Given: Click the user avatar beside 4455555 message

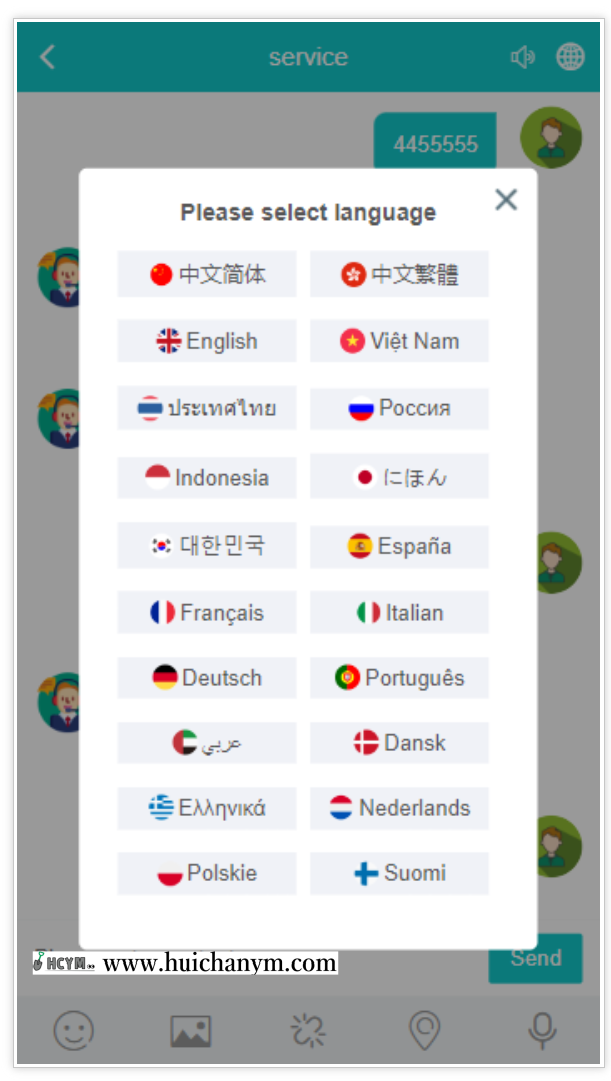Looking at the screenshot, I should [x=551, y=137].
